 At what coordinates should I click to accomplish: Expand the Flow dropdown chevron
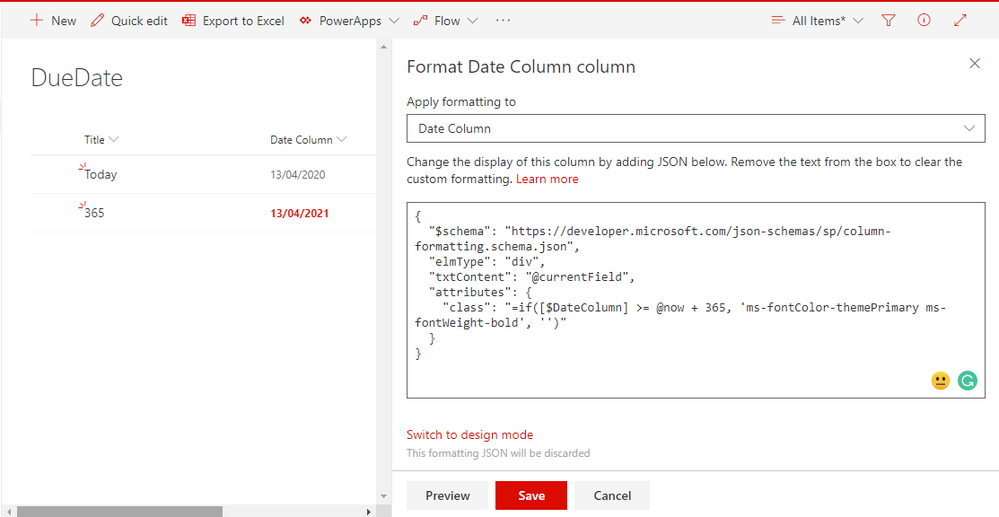click(472, 21)
